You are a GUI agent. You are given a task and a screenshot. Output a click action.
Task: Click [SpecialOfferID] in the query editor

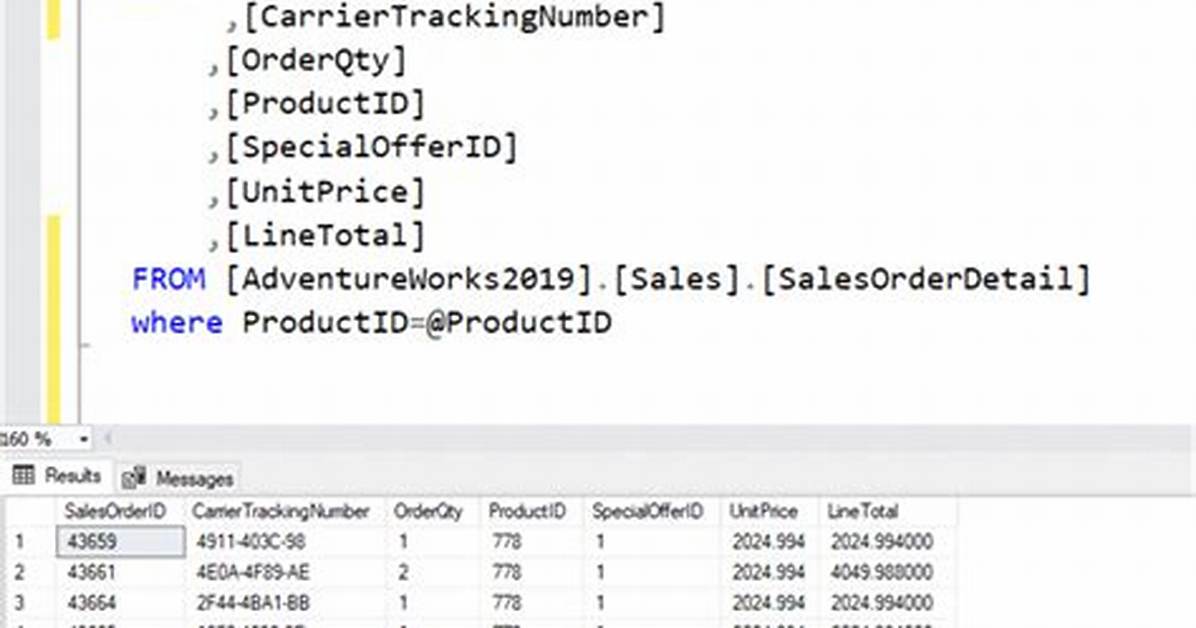pyautogui.click(x=371, y=147)
